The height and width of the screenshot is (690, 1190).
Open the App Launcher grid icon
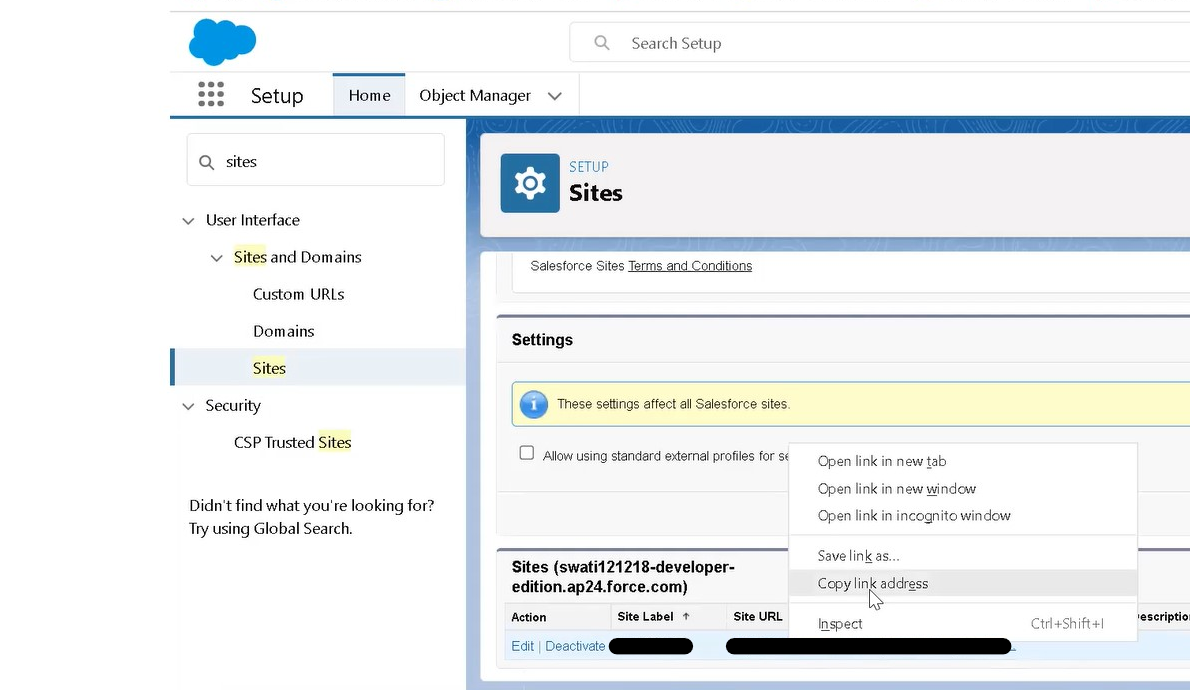coord(211,95)
